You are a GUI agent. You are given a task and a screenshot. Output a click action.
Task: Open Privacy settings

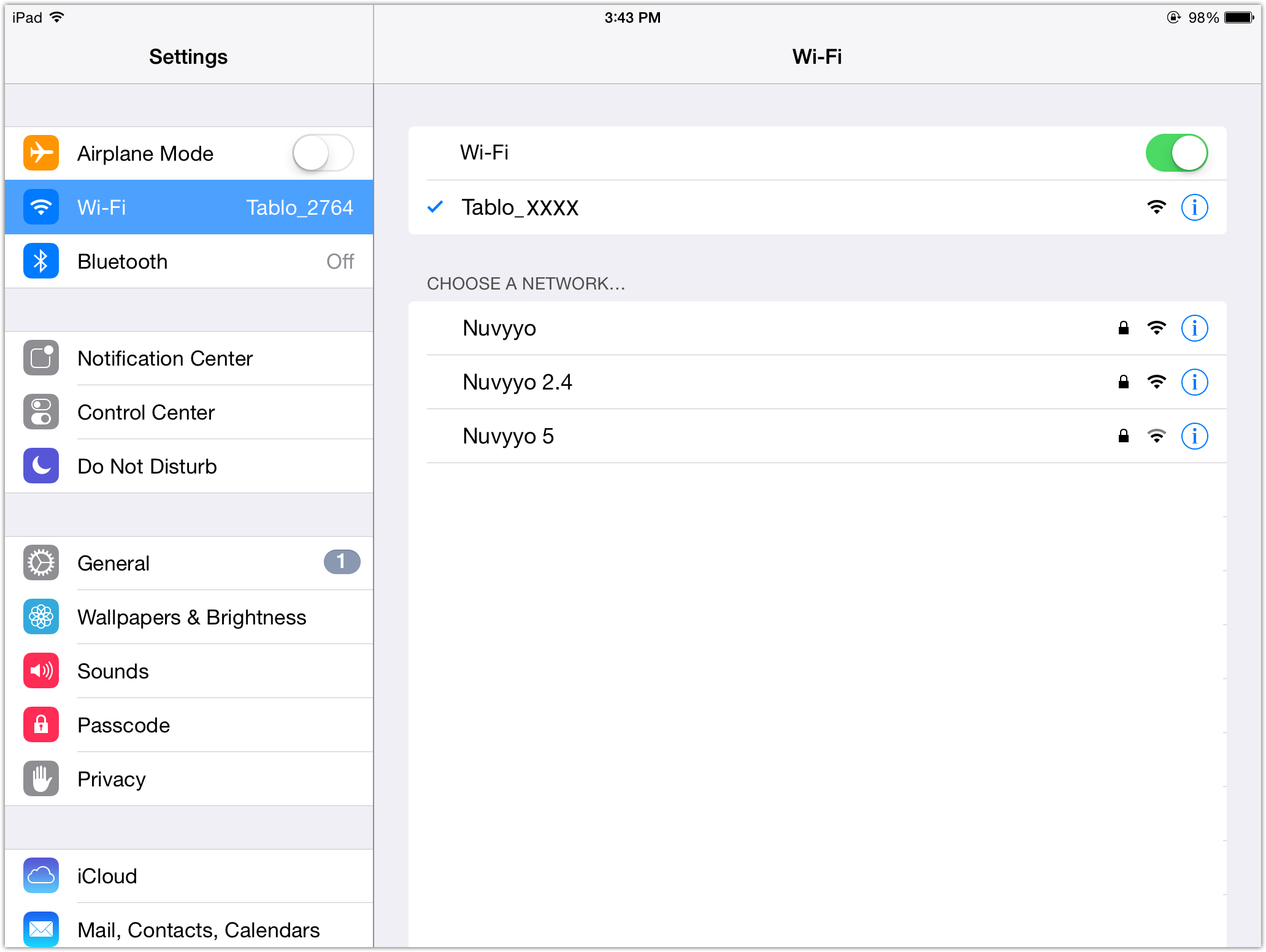[189, 779]
